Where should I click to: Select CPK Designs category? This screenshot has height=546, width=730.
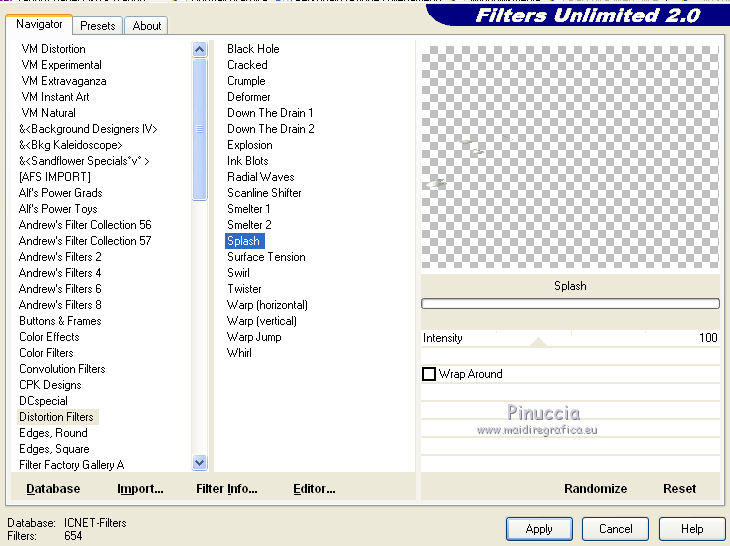click(x=50, y=385)
